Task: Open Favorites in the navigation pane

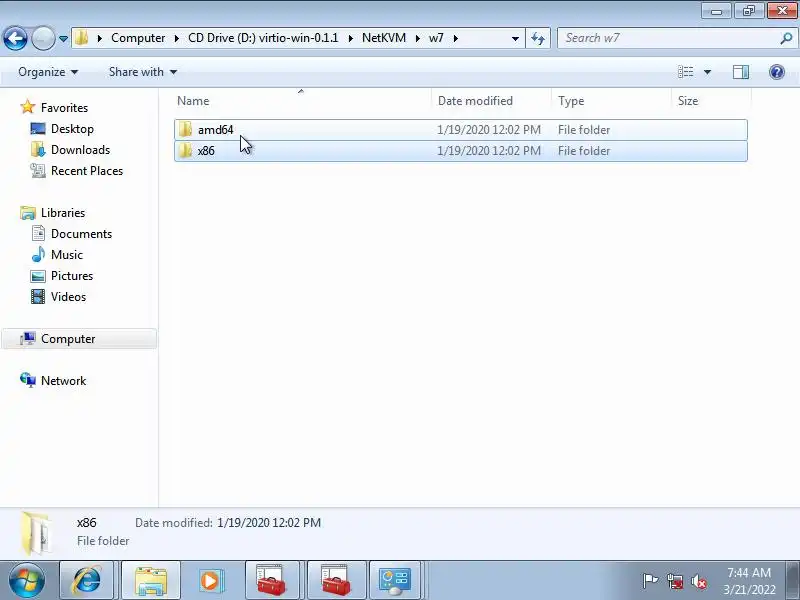Action: coord(64,108)
